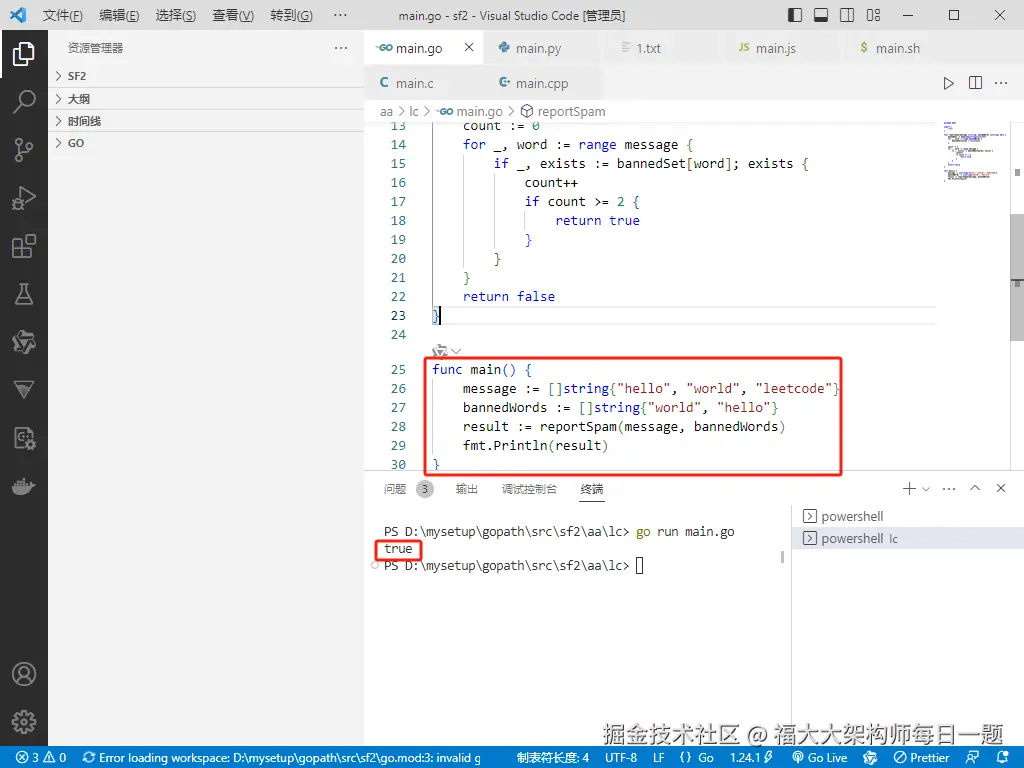Split the editor to the right
Screen dimensions: 1024x768
tap(975, 83)
